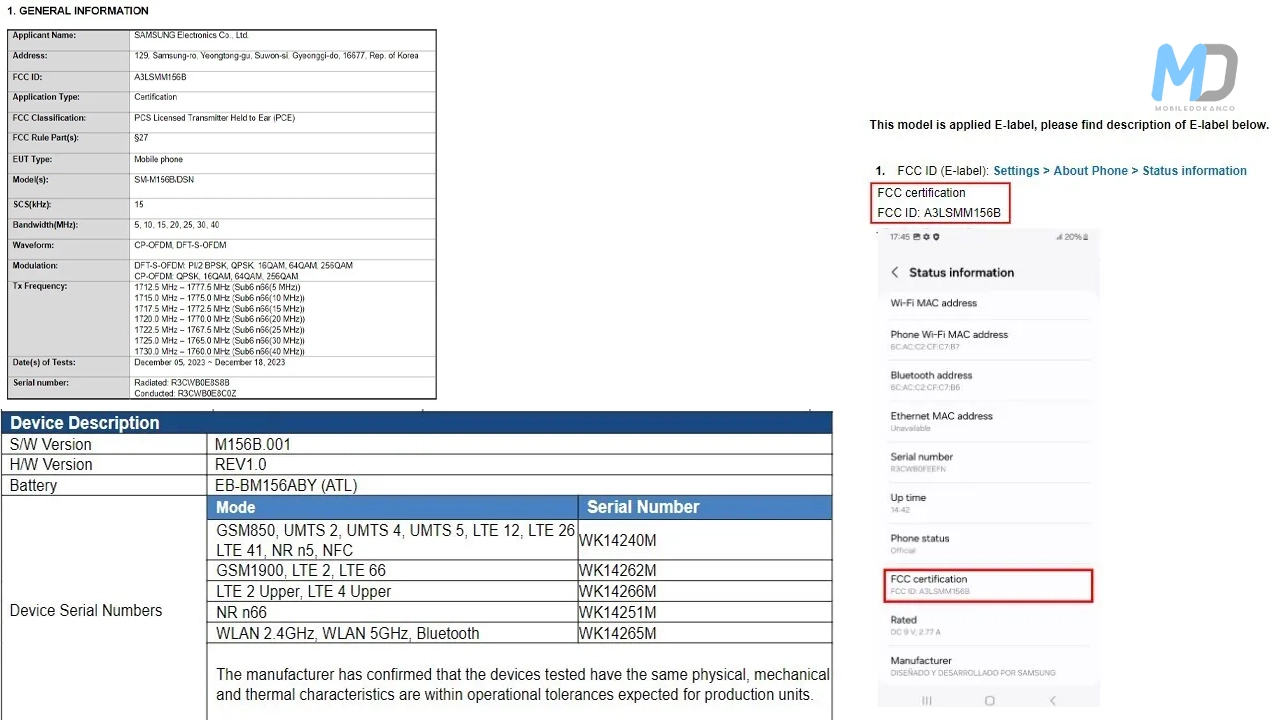
Task: Tap the Serial number entry on phone
Action: 921,462
